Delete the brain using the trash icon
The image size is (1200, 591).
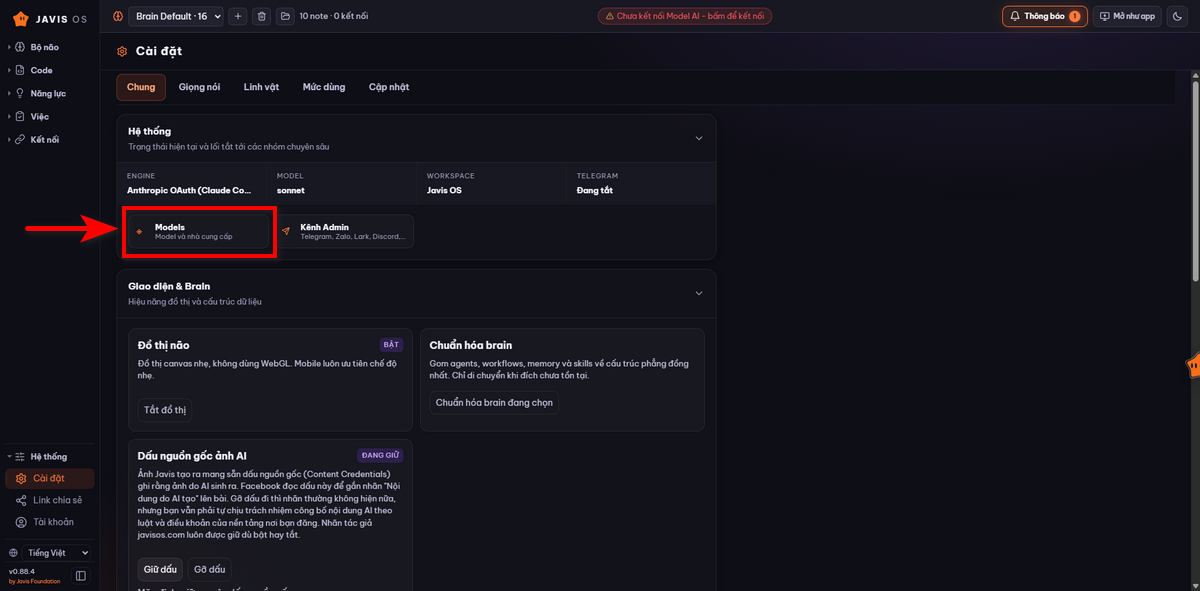pos(261,16)
